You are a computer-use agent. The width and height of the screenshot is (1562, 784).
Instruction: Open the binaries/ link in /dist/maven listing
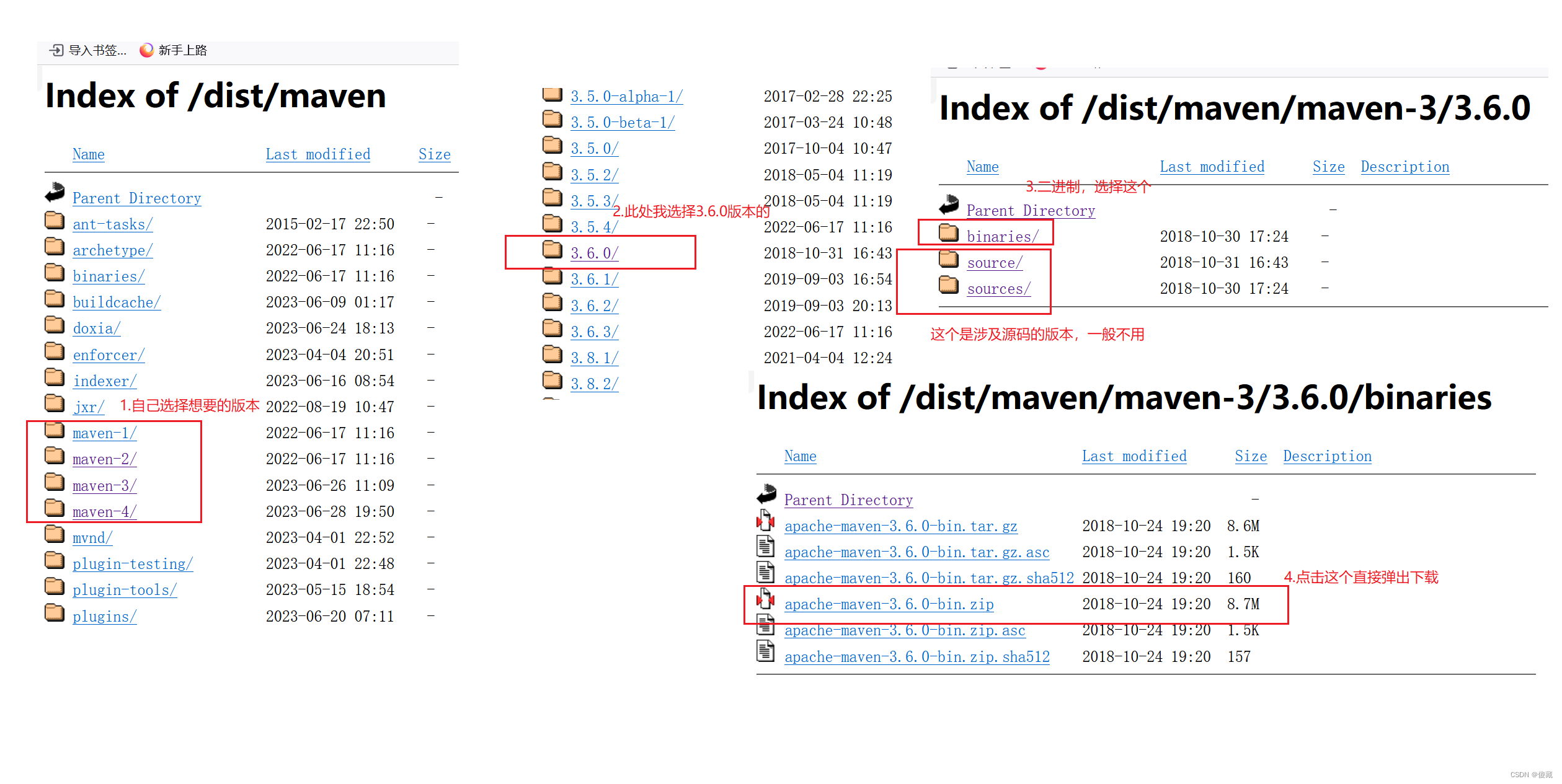[109, 276]
